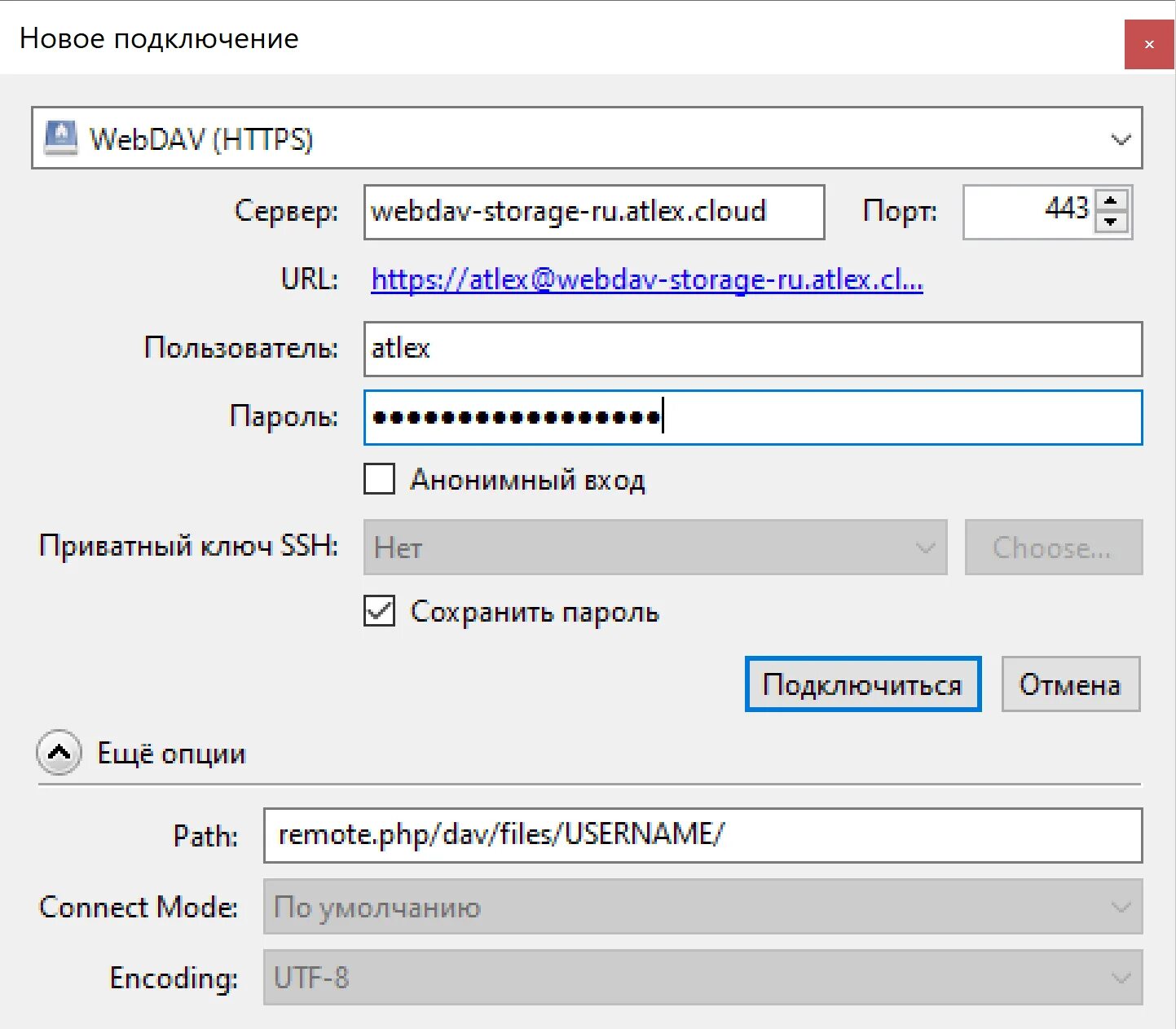Open the https://atlex@webdav-storage URL link
The width and height of the screenshot is (1176, 1029).
point(646,280)
